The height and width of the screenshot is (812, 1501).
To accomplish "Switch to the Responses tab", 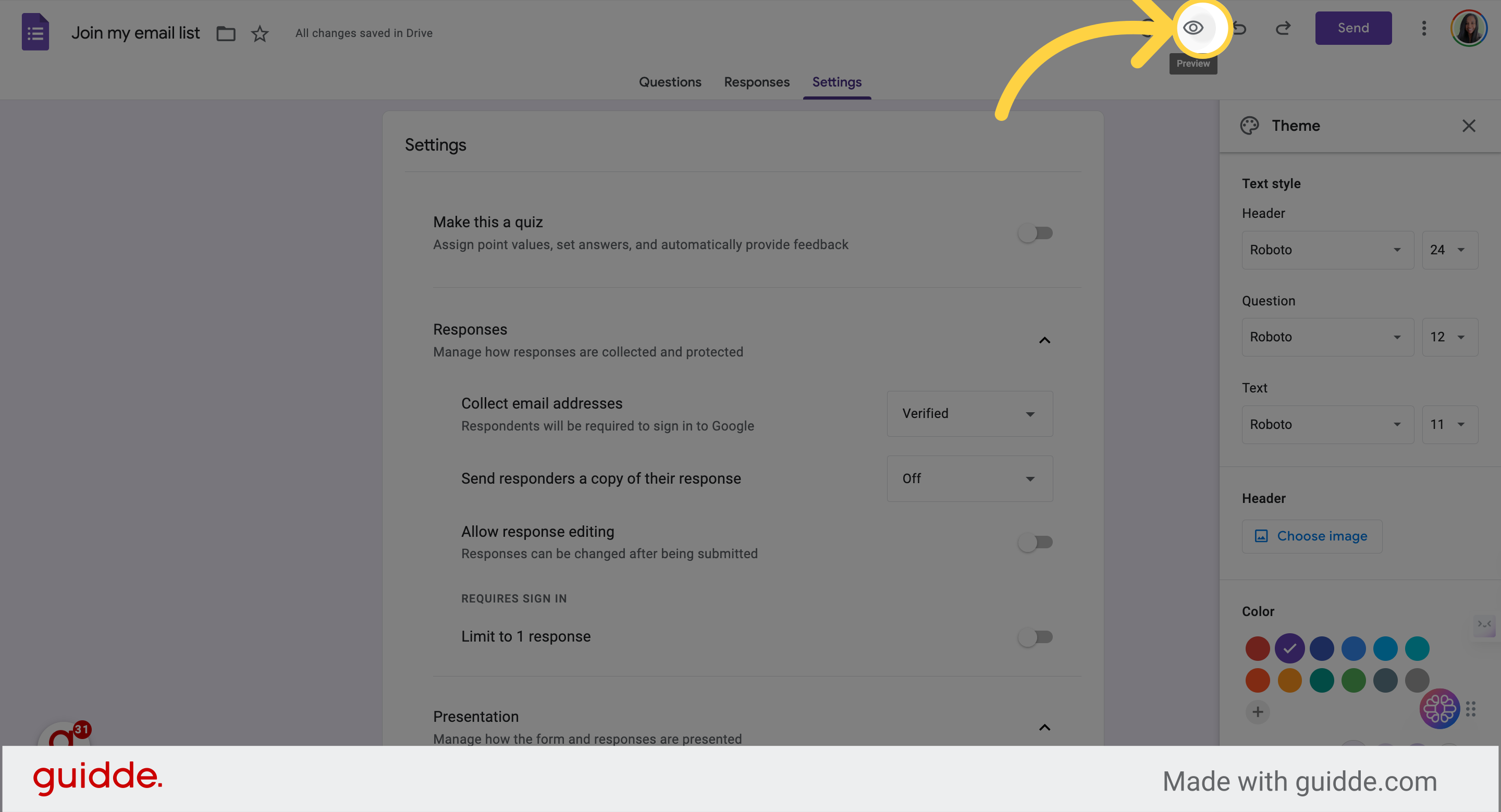I will [756, 82].
